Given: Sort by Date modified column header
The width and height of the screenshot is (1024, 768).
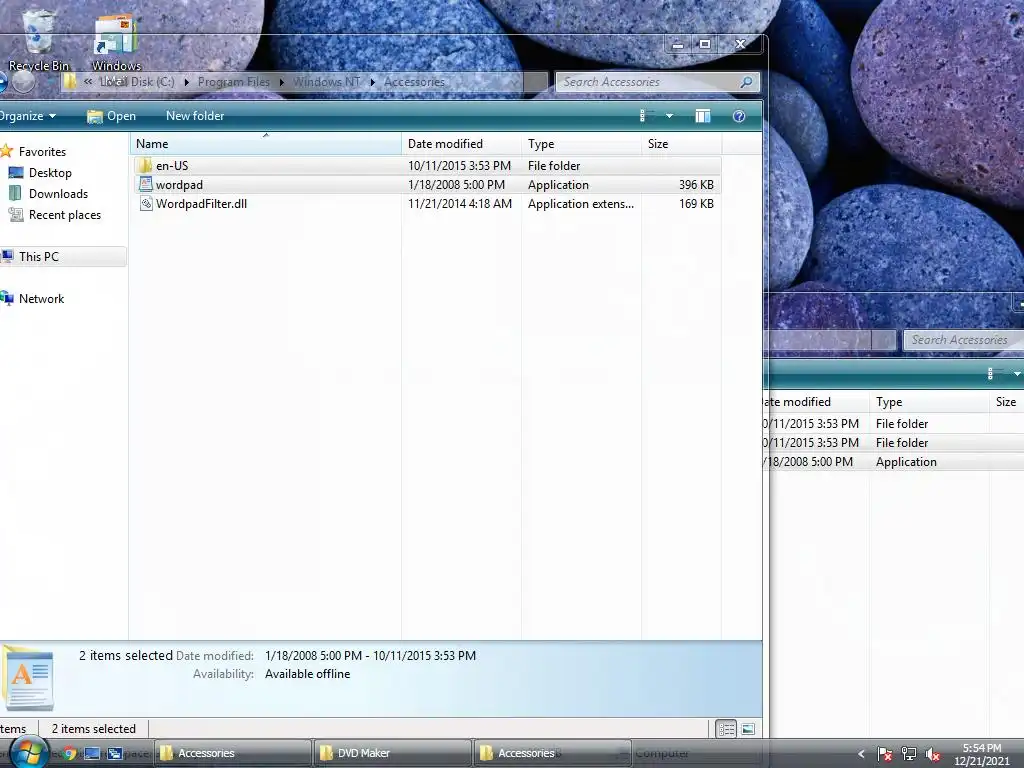Looking at the screenshot, I should coord(462,144).
